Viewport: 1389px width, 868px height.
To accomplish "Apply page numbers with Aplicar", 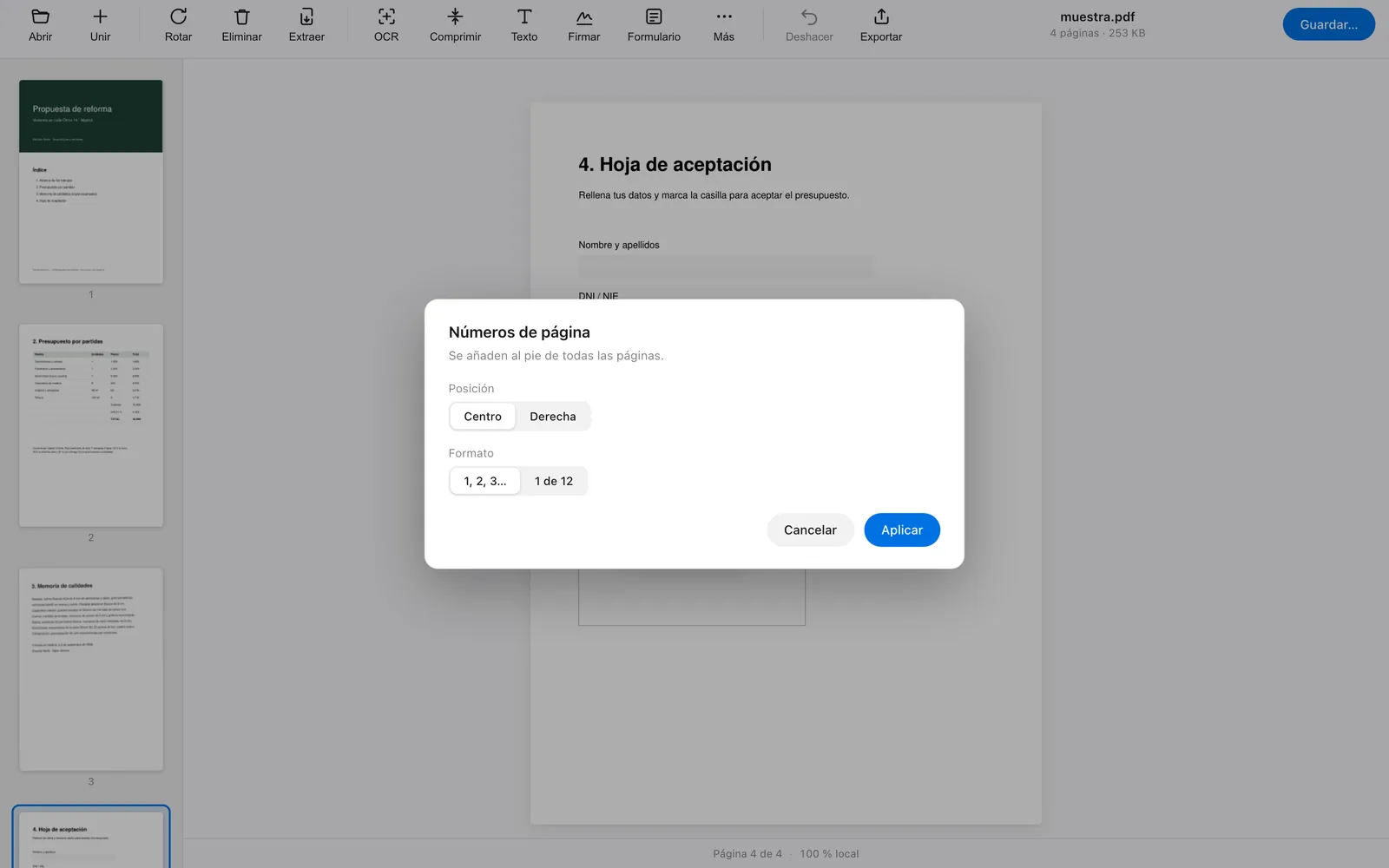I will coord(902,529).
